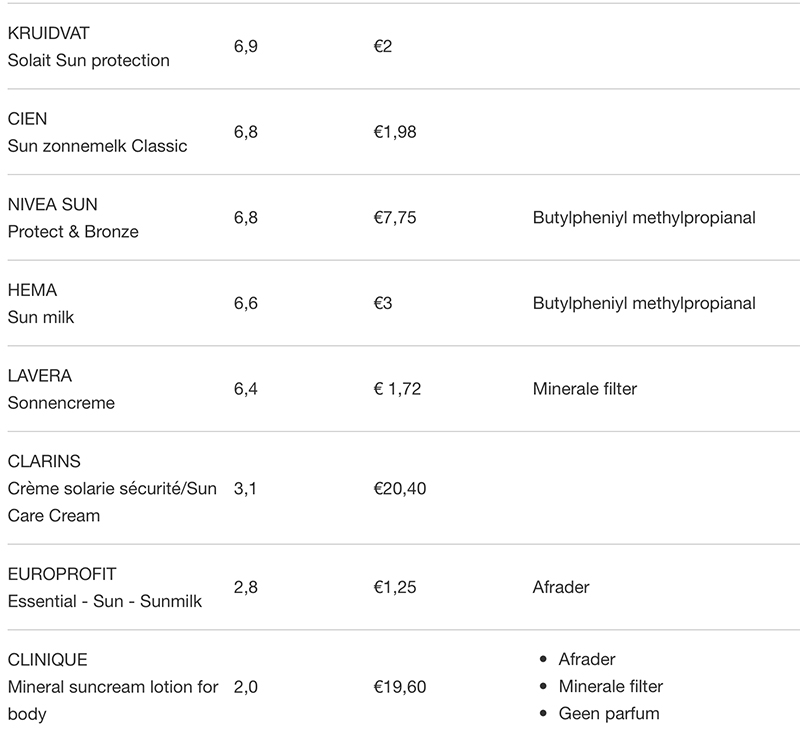Select the 2,0 score for Clinique

(x=245, y=687)
